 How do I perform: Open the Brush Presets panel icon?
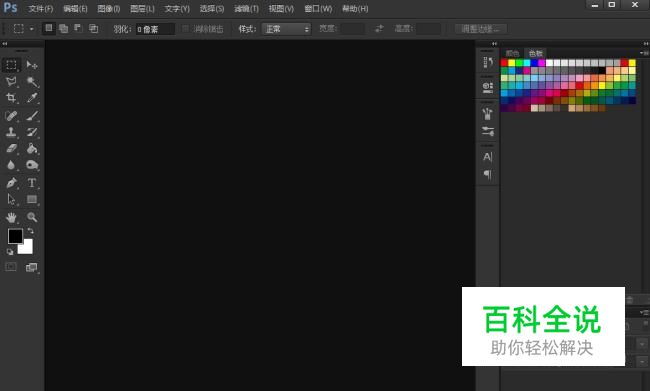click(488, 113)
